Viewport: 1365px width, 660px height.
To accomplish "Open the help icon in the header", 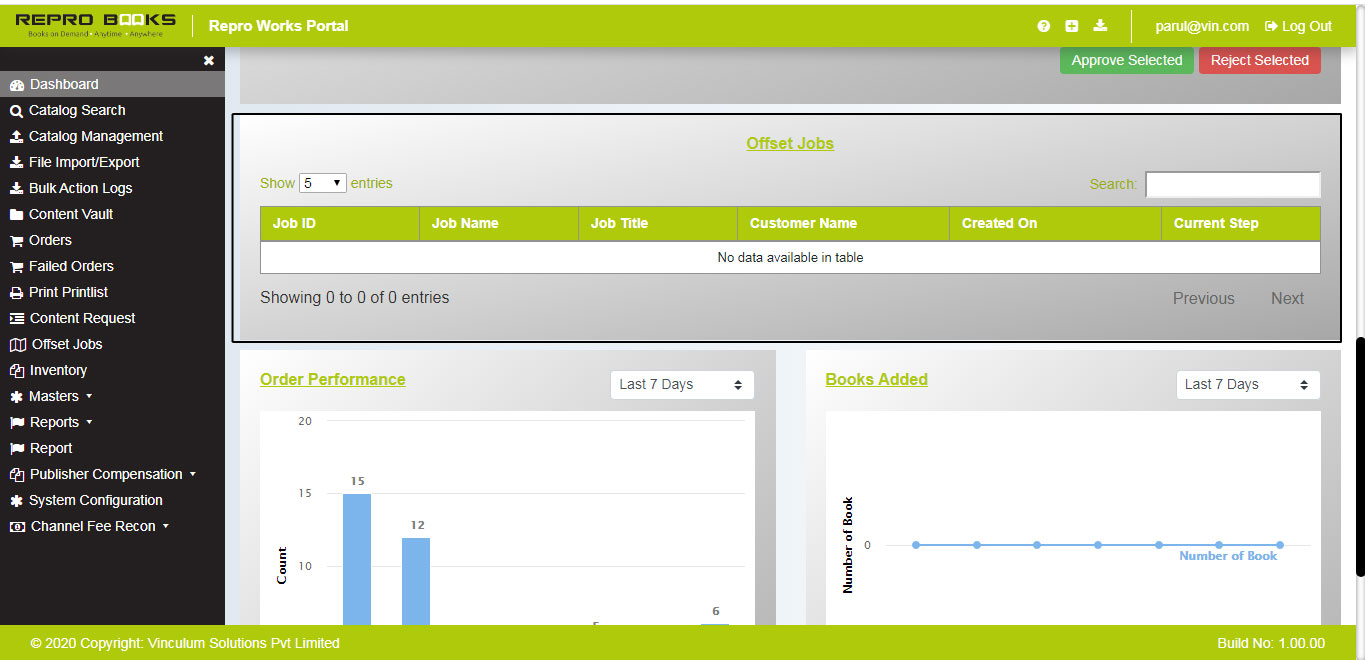I will (x=1043, y=26).
